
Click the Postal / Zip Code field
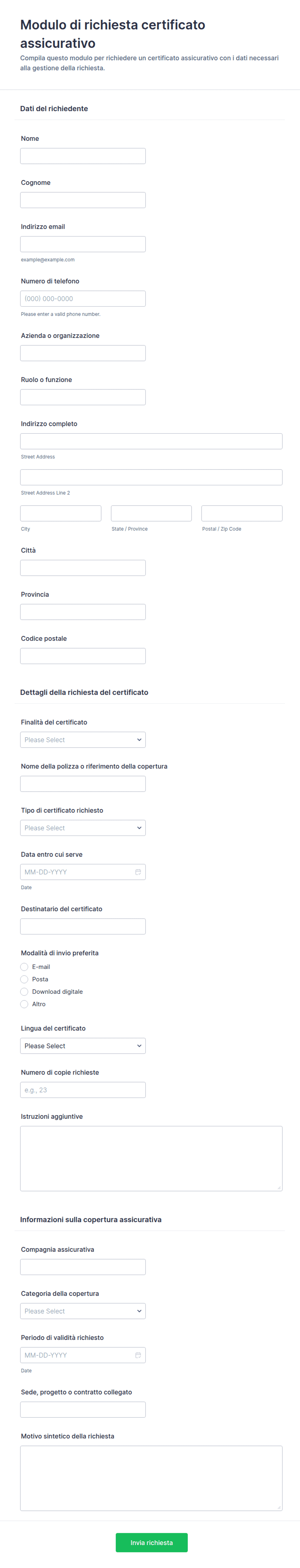coord(242,513)
